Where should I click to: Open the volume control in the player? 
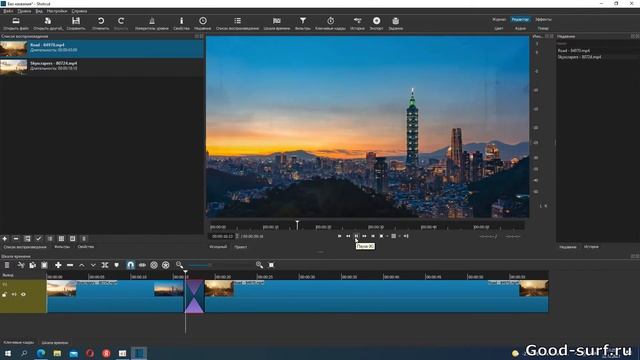click(x=406, y=236)
